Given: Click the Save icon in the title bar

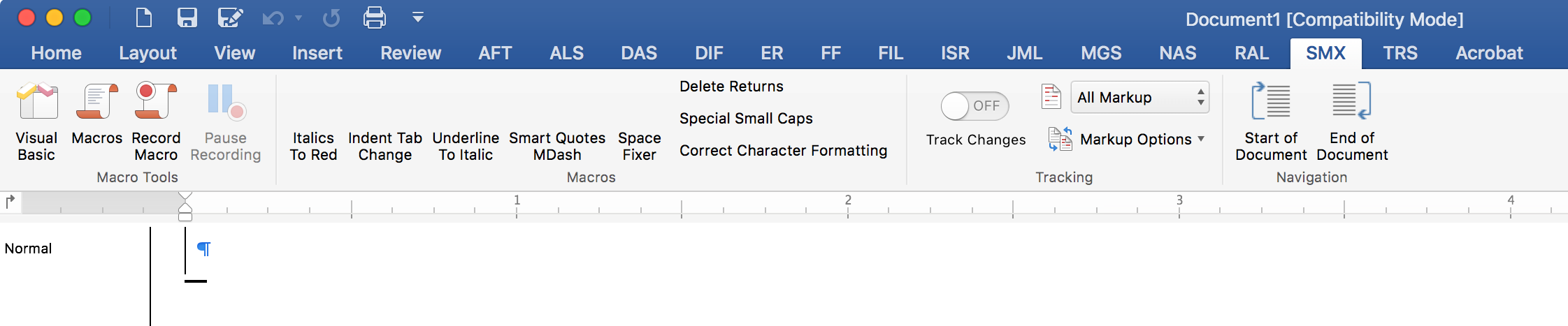Looking at the screenshot, I should [187, 17].
